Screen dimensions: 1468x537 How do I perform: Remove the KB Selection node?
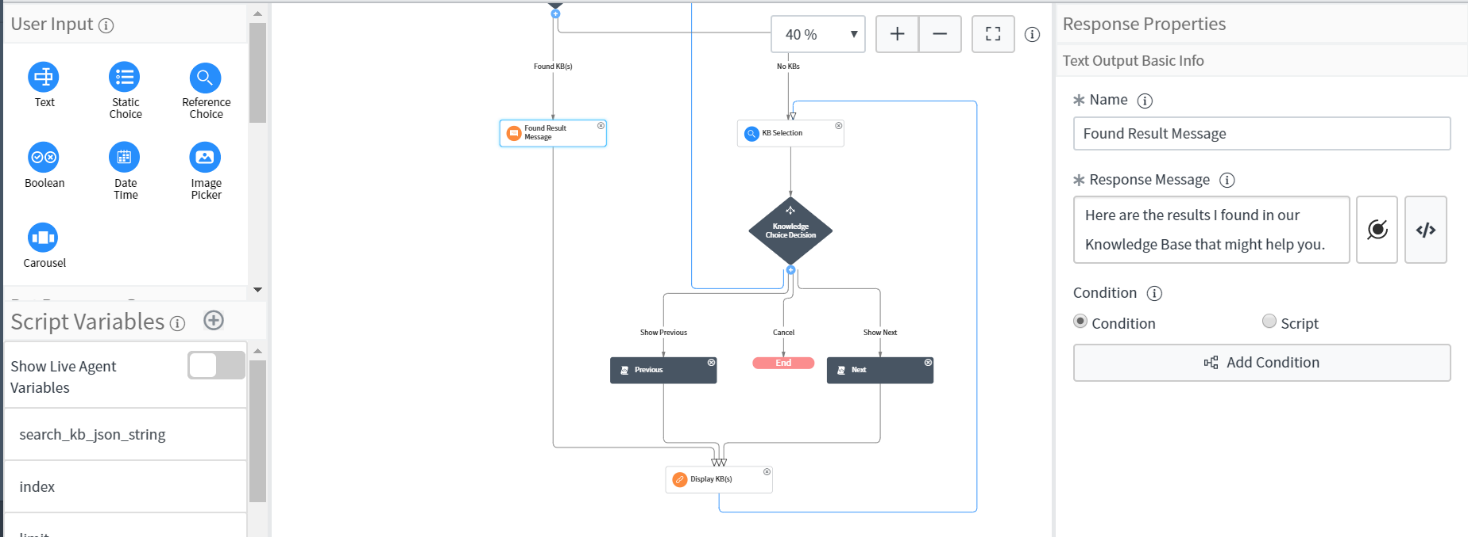coord(839,126)
